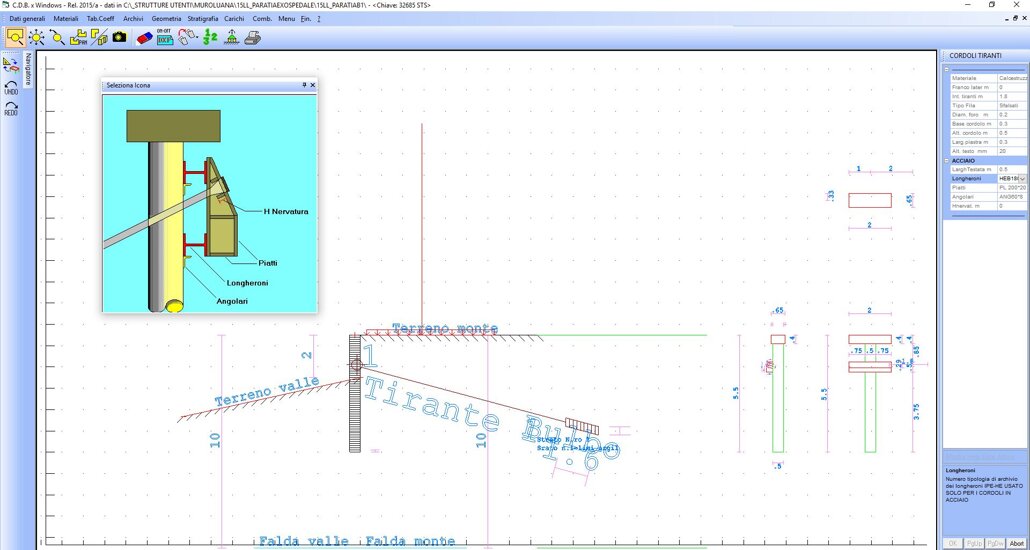Collapse the ACCIAIO property section
The height and width of the screenshot is (550, 1030).
point(947,160)
